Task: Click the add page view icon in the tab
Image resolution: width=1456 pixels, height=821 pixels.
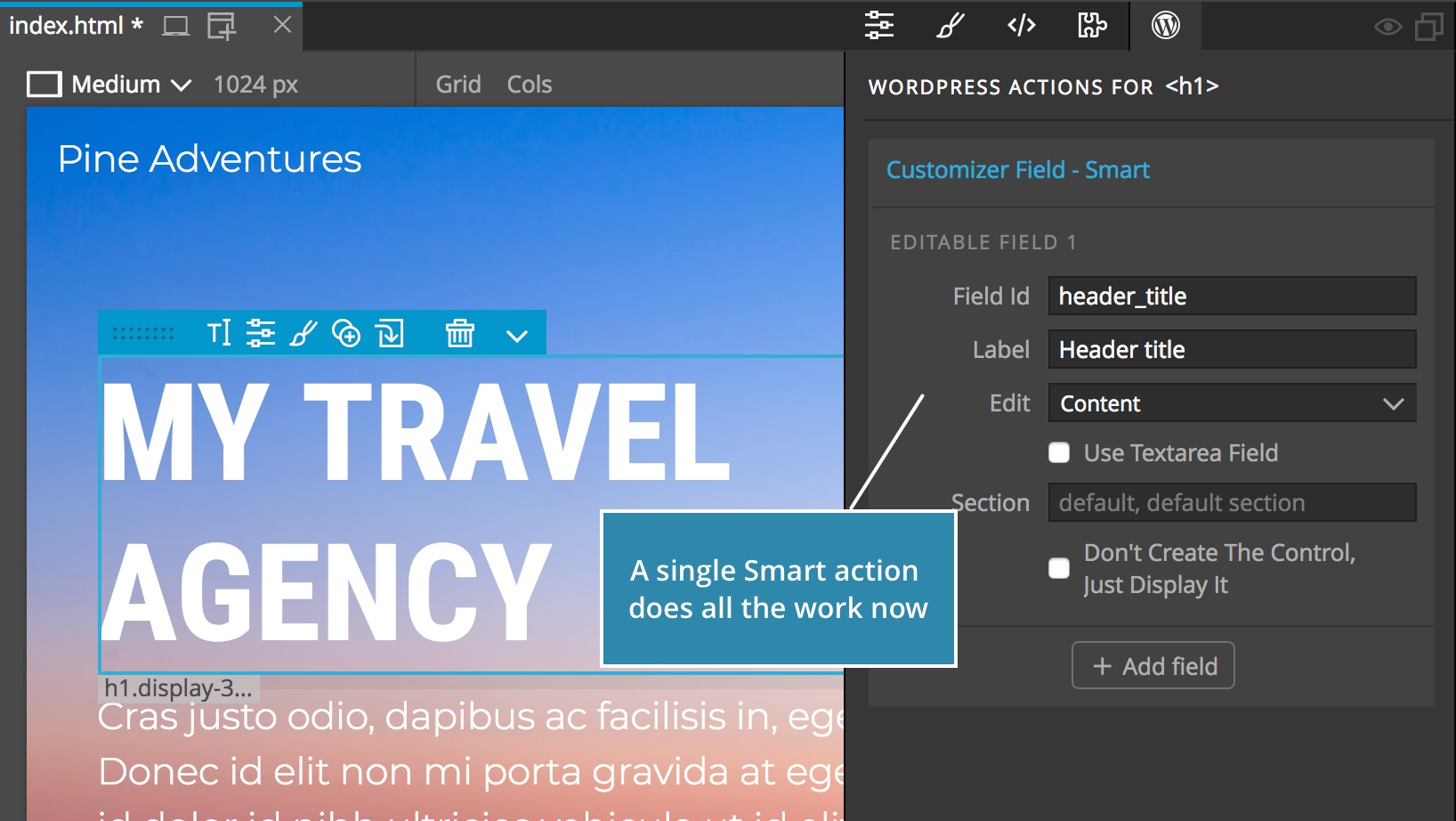Action: (222, 26)
